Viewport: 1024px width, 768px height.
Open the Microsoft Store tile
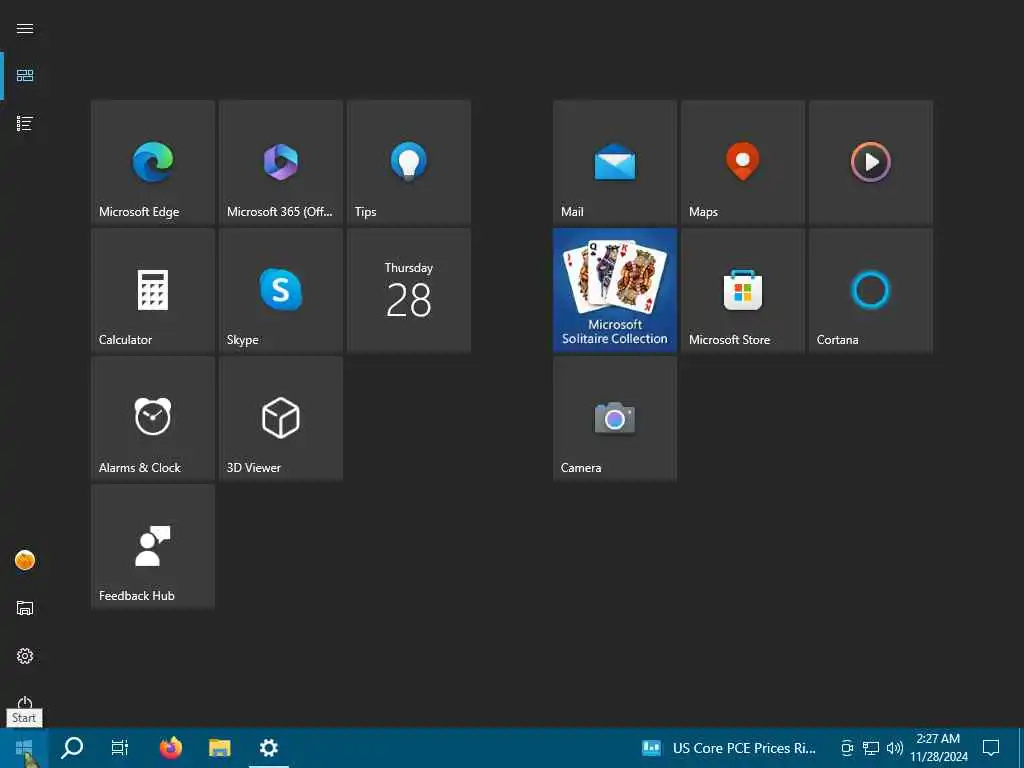(x=743, y=290)
